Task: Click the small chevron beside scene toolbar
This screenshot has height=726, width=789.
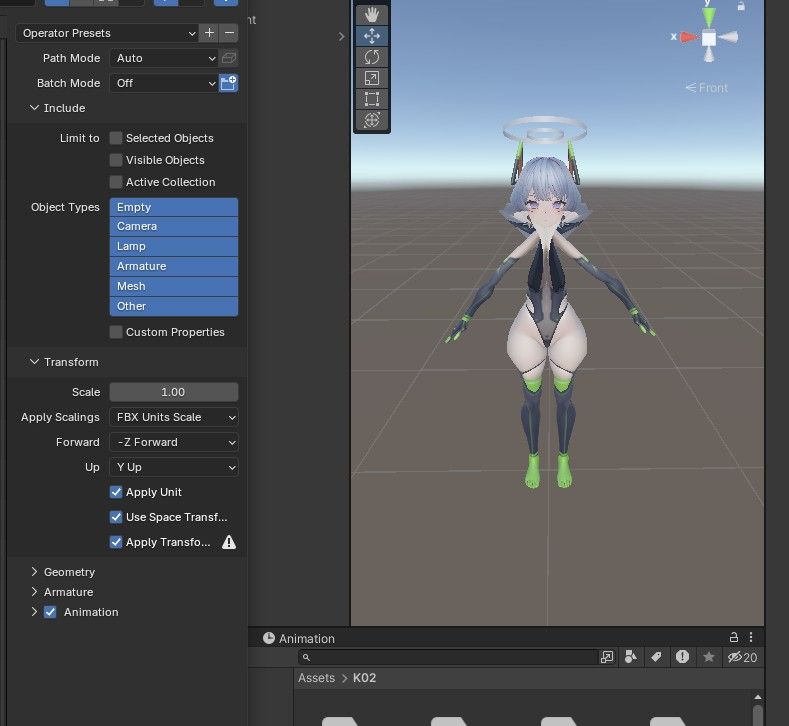Action: (x=341, y=36)
